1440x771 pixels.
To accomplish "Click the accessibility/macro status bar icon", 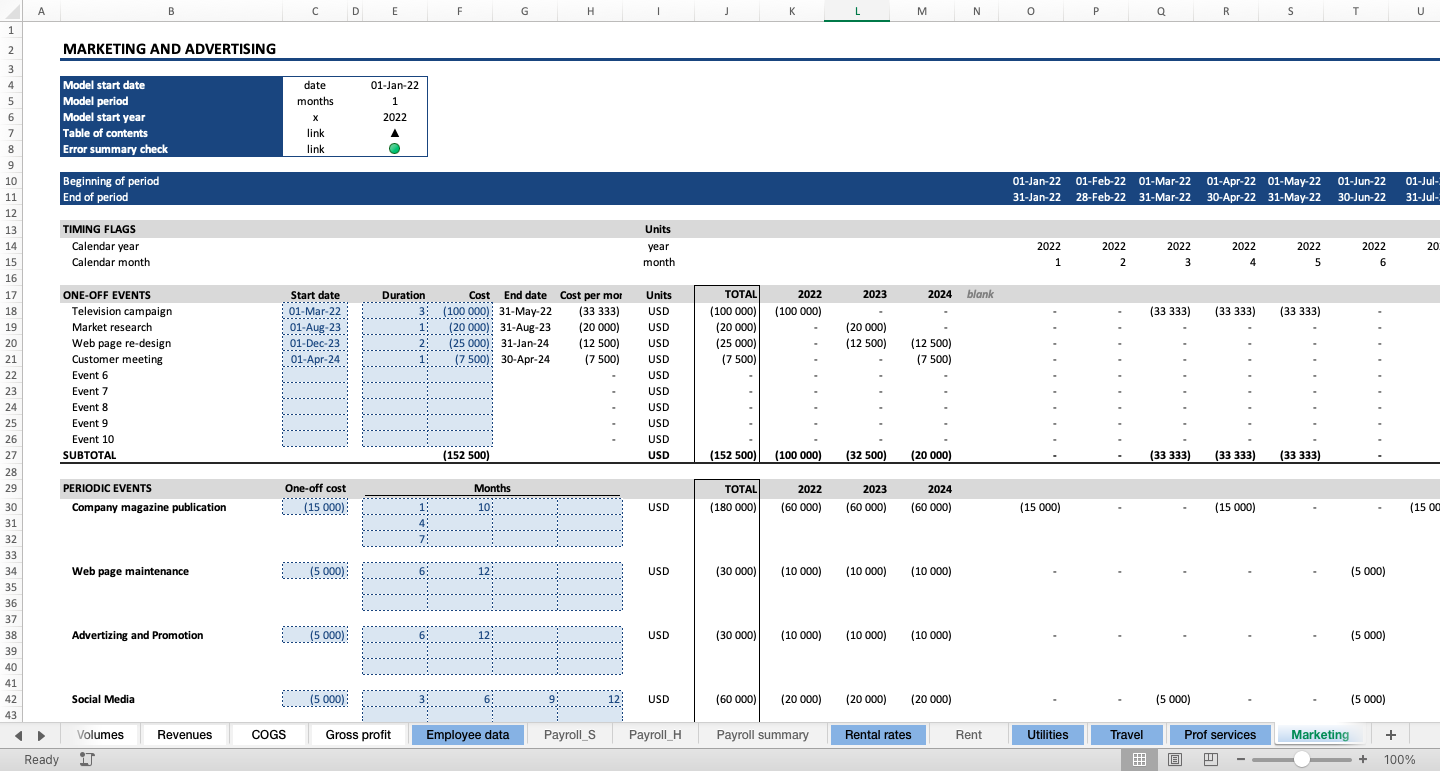I will (x=87, y=760).
